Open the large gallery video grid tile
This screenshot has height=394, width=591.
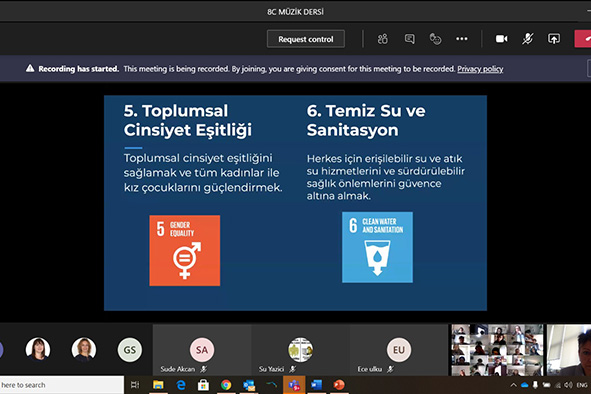[x=497, y=350]
